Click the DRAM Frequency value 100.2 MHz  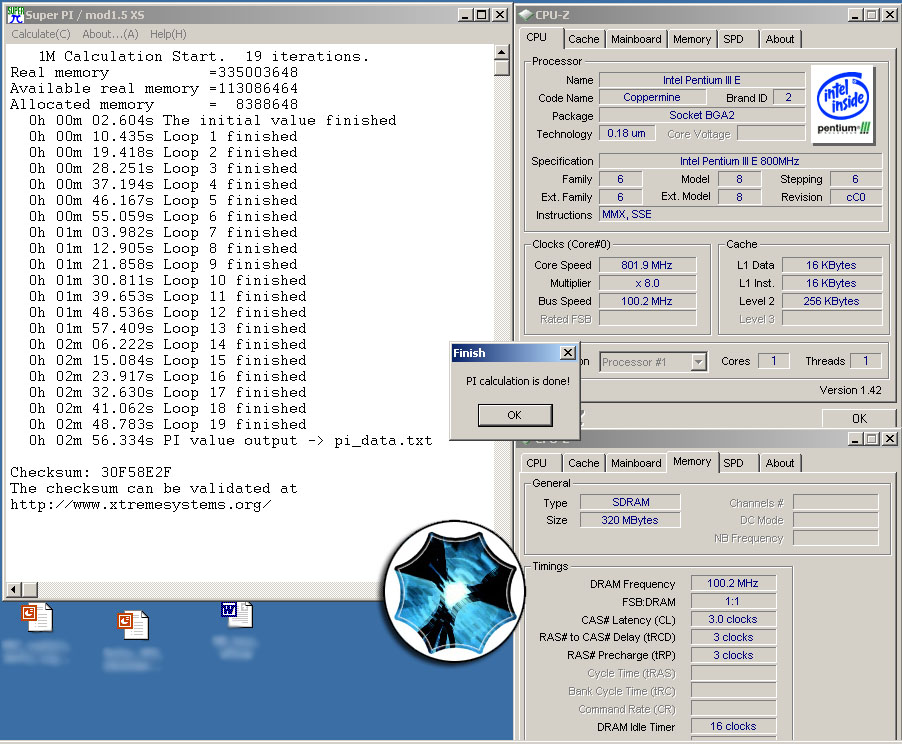(733, 583)
